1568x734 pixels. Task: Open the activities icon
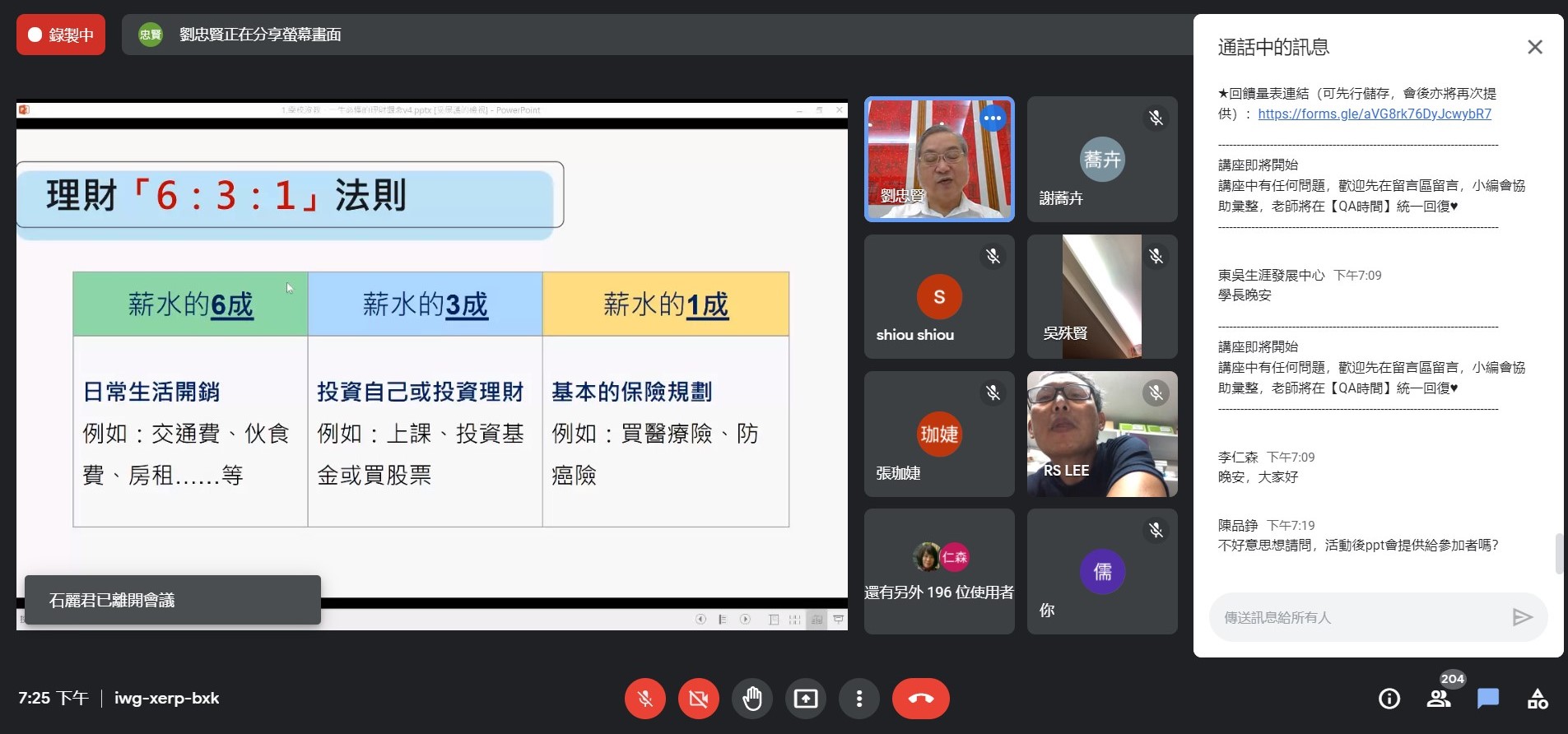point(1537,699)
